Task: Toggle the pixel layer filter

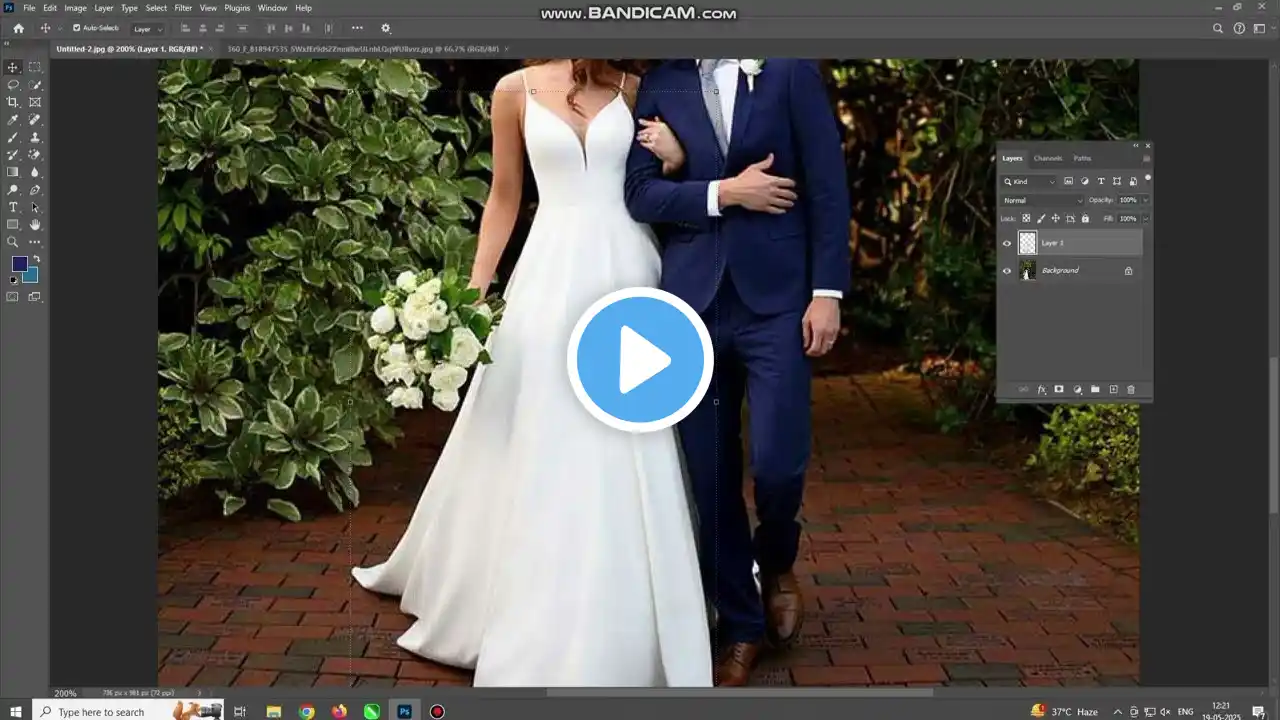Action: 1068,181
